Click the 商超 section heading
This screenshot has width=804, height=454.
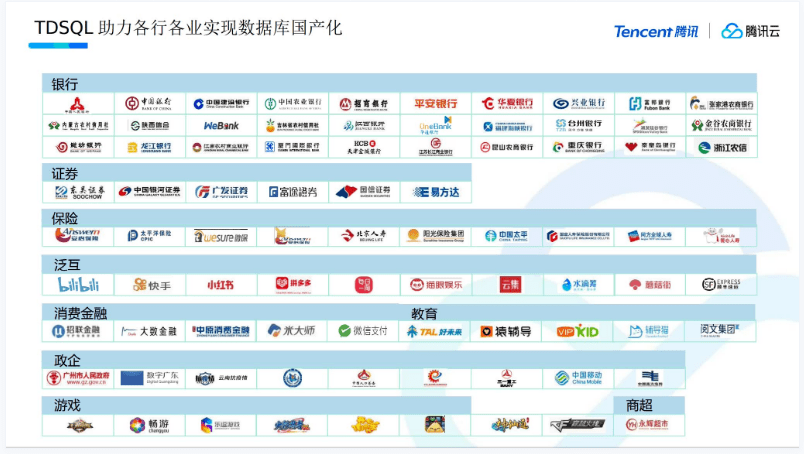639,405
